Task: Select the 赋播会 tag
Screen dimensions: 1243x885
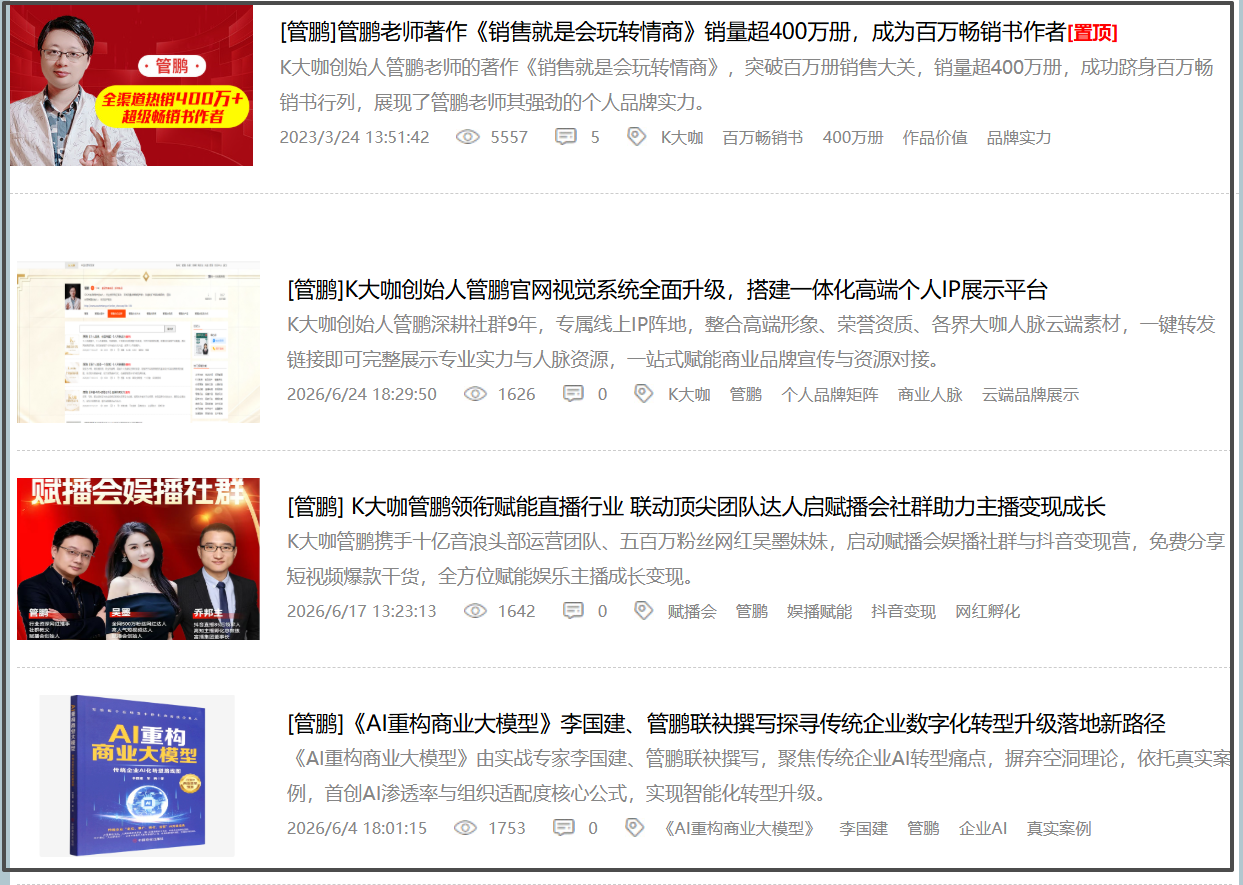Action: pos(692,612)
